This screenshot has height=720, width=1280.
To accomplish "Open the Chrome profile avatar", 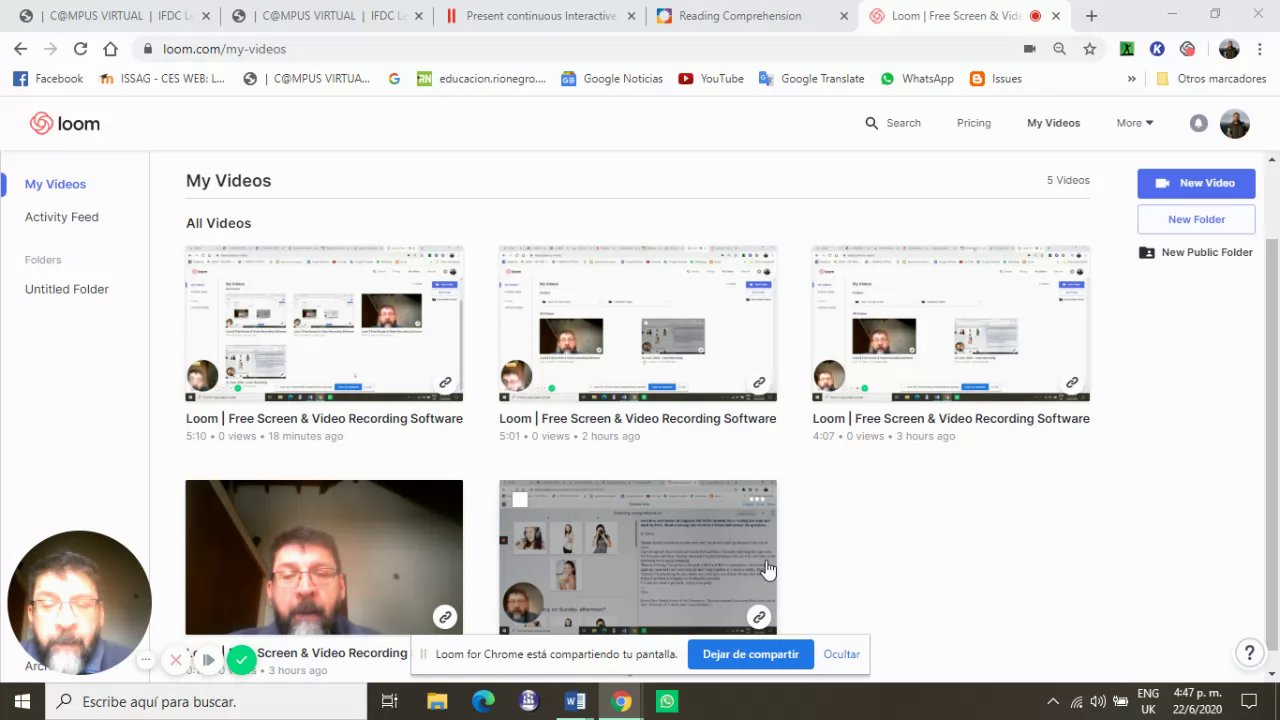I will 1229,49.
